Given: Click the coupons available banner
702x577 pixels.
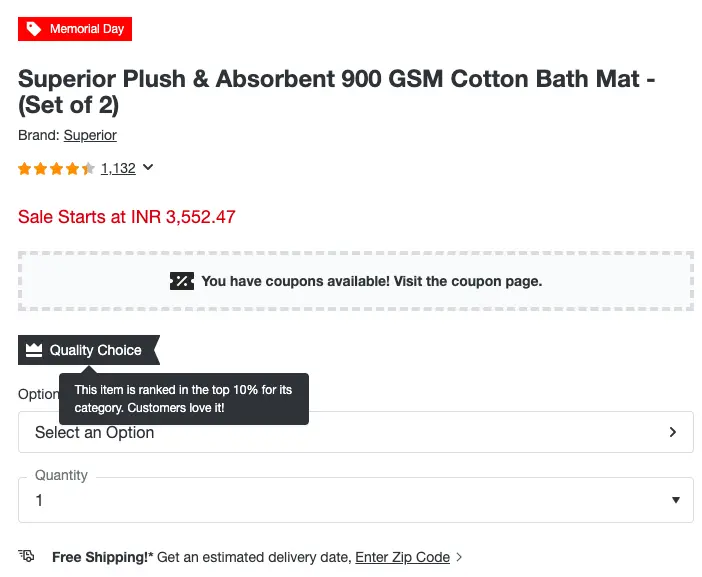Looking at the screenshot, I should point(356,281).
